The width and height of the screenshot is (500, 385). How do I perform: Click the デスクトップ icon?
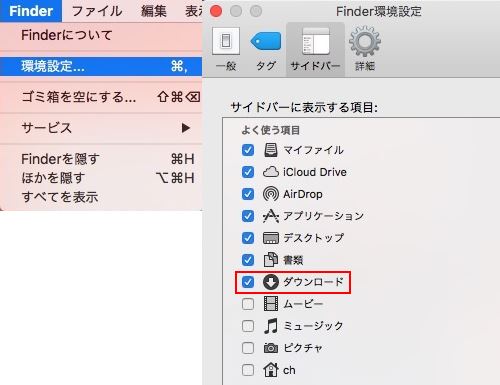[271, 238]
